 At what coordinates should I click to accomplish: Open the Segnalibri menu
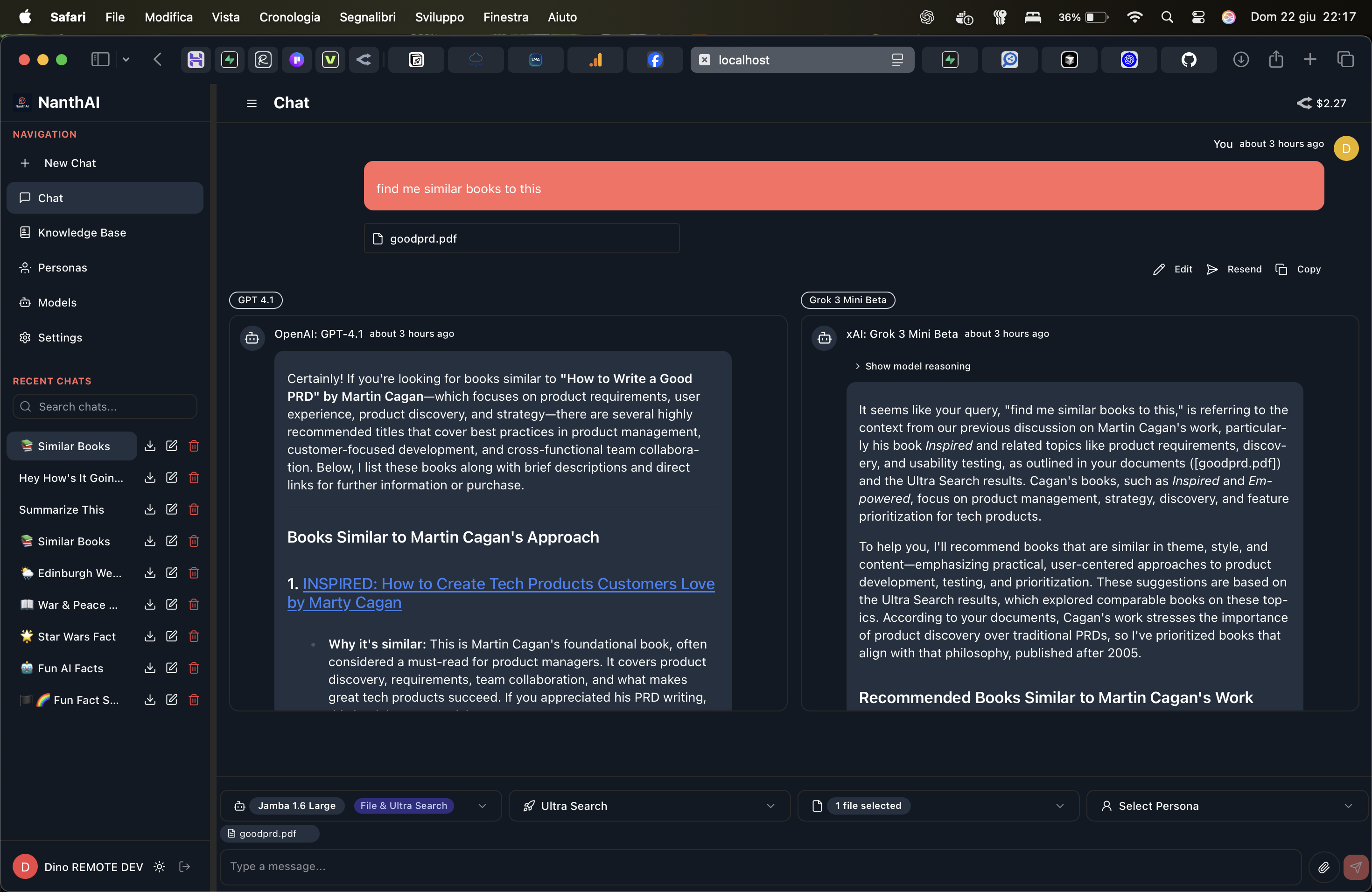point(367,17)
